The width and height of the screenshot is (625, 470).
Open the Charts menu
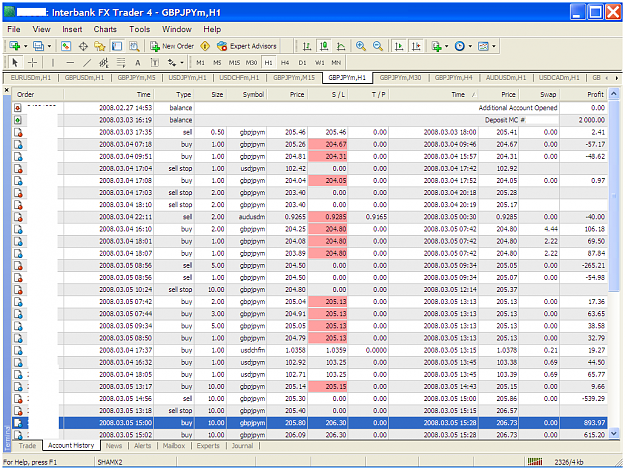(x=105, y=29)
